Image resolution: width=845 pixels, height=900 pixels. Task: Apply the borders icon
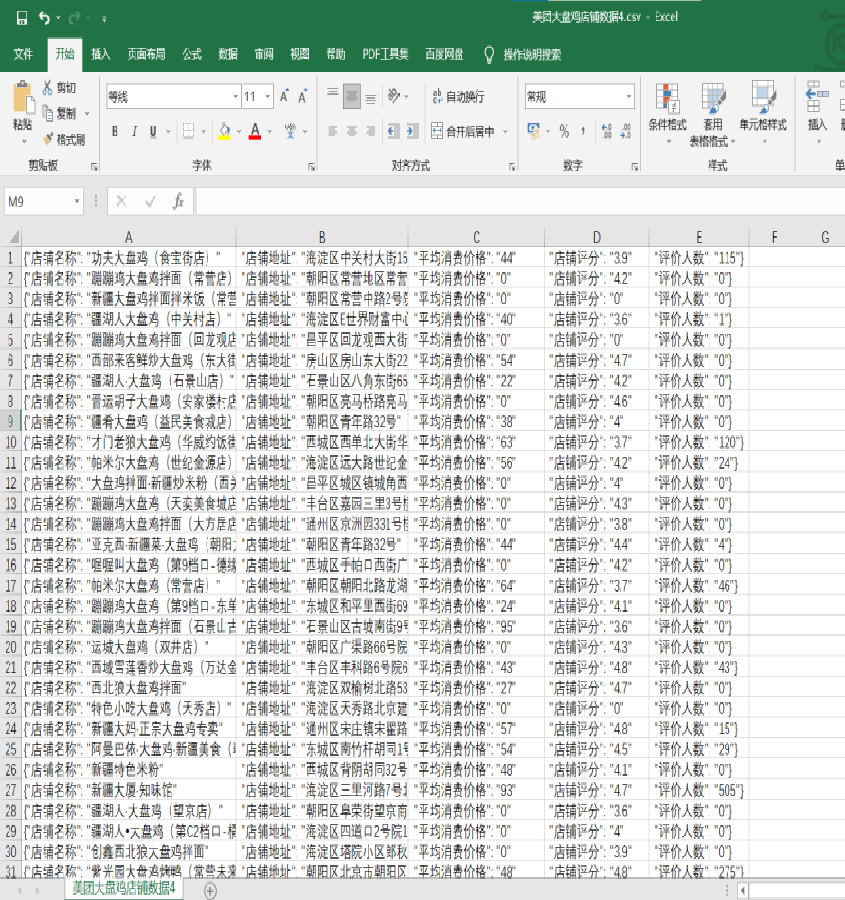[188, 131]
